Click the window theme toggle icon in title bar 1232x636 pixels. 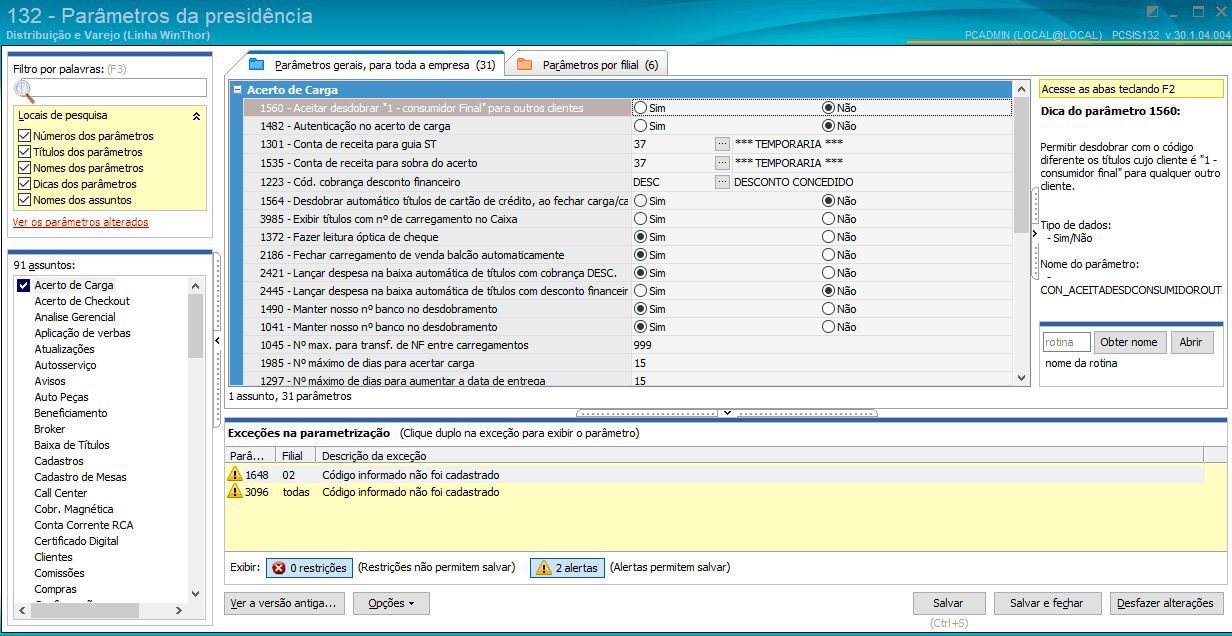tap(1152, 12)
